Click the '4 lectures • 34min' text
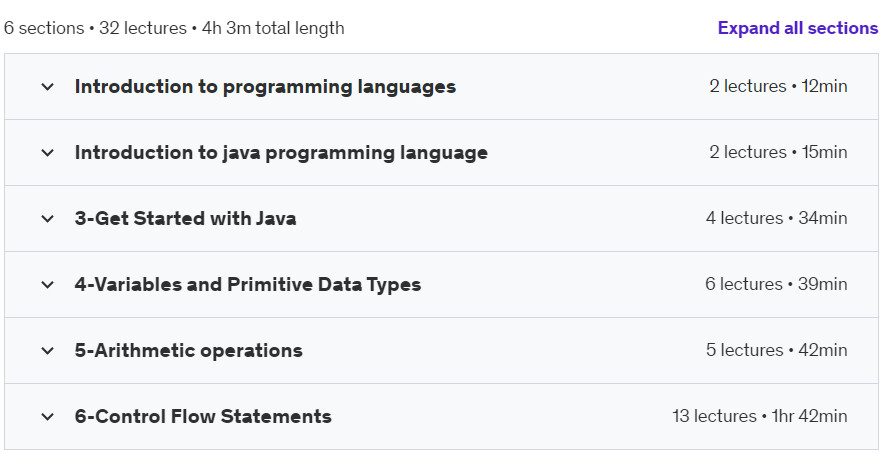 coord(776,218)
